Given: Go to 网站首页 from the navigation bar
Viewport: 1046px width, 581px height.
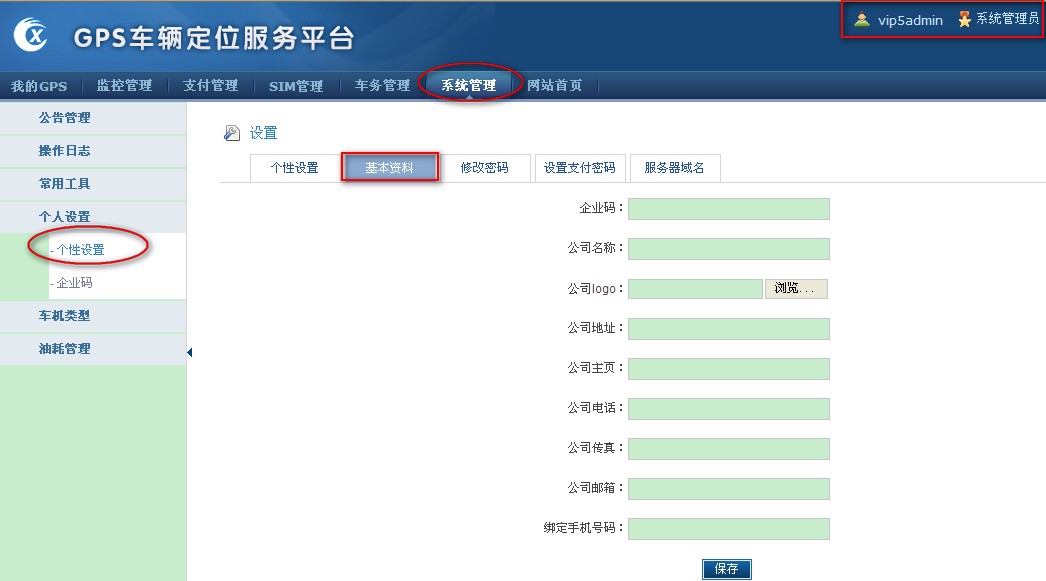Looking at the screenshot, I should click(554, 85).
